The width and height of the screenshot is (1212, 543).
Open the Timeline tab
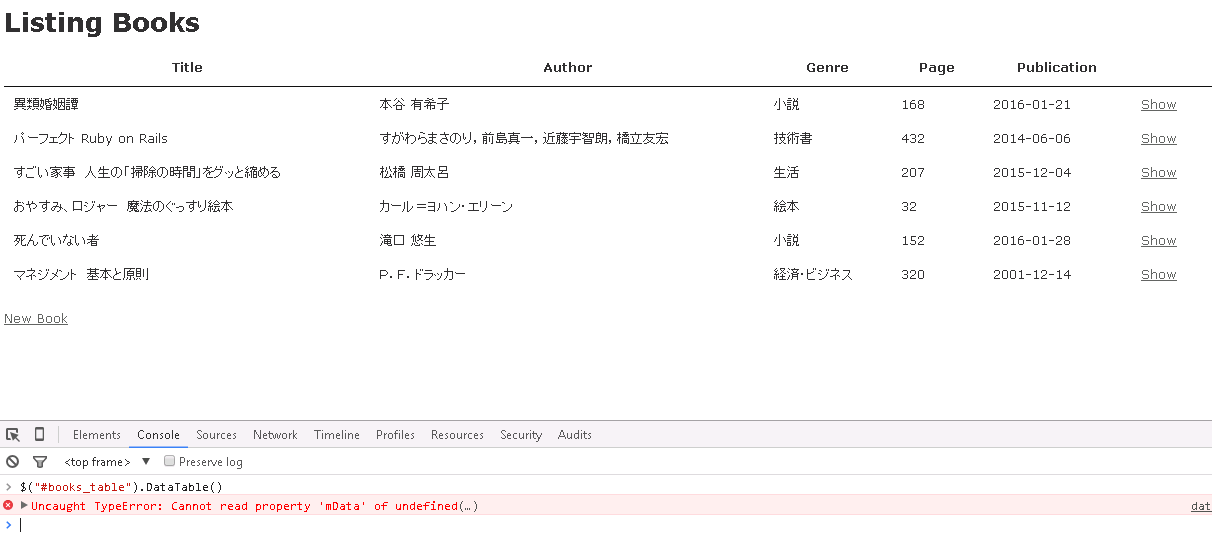(x=337, y=435)
